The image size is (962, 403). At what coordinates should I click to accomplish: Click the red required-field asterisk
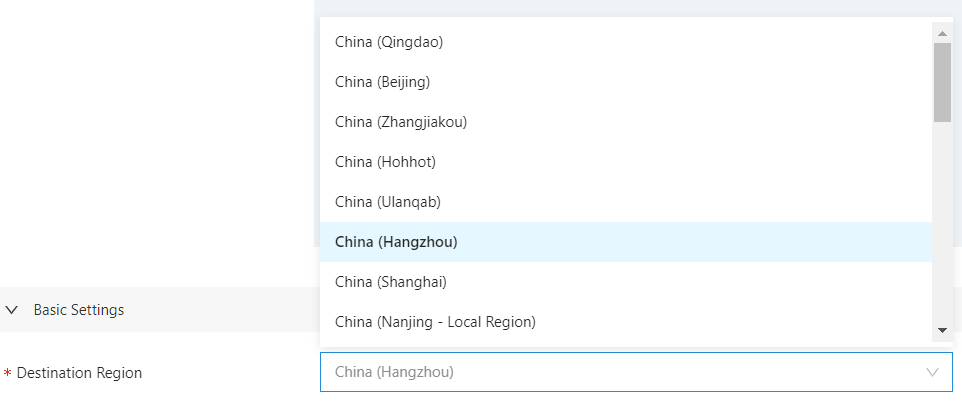(8, 374)
